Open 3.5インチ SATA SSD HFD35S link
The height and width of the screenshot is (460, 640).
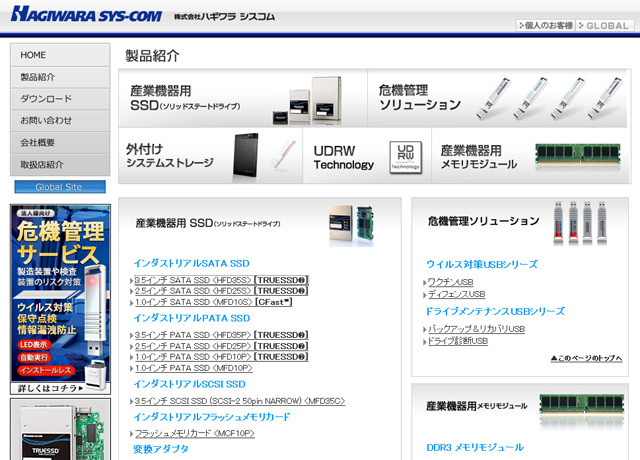[x=221, y=280]
